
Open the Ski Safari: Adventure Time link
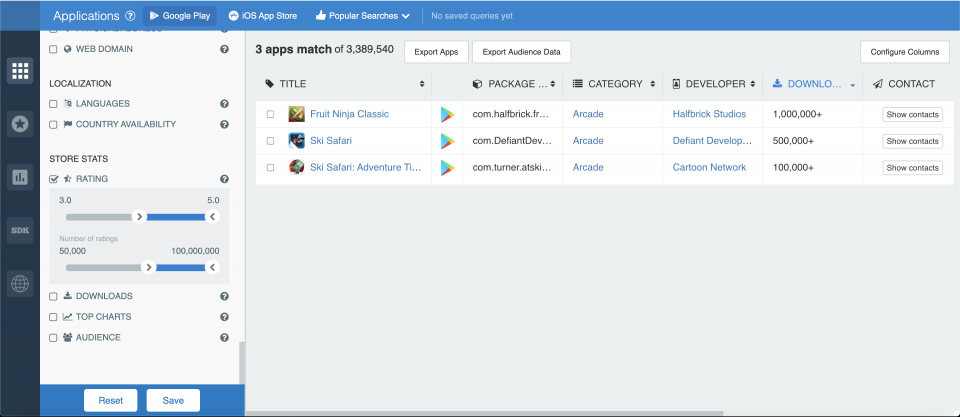pyautogui.click(x=366, y=167)
